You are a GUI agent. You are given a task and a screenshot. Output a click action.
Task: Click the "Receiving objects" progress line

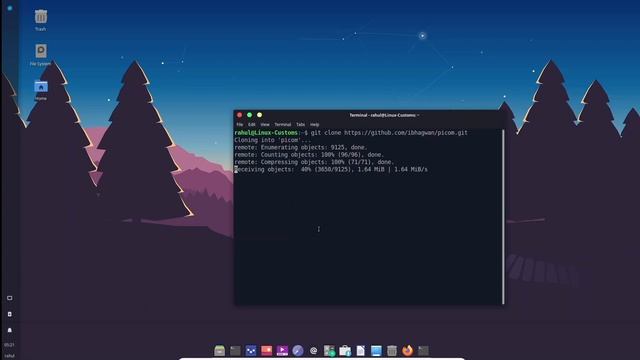331,169
